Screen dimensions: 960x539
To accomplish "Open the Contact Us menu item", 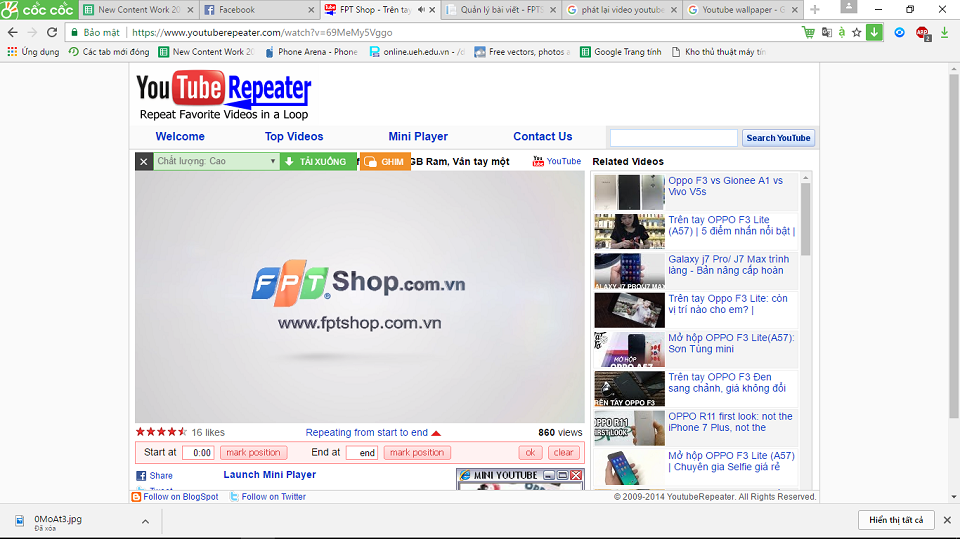I will [542, 137].
